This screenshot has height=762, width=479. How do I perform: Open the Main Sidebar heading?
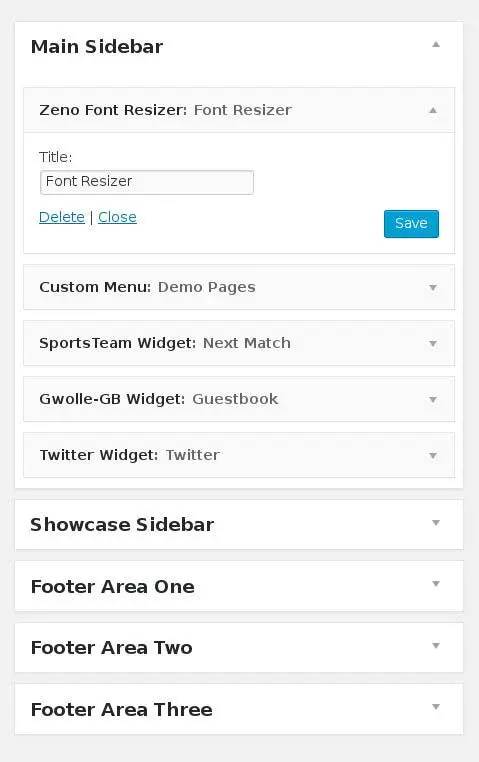tap(97, 47)
